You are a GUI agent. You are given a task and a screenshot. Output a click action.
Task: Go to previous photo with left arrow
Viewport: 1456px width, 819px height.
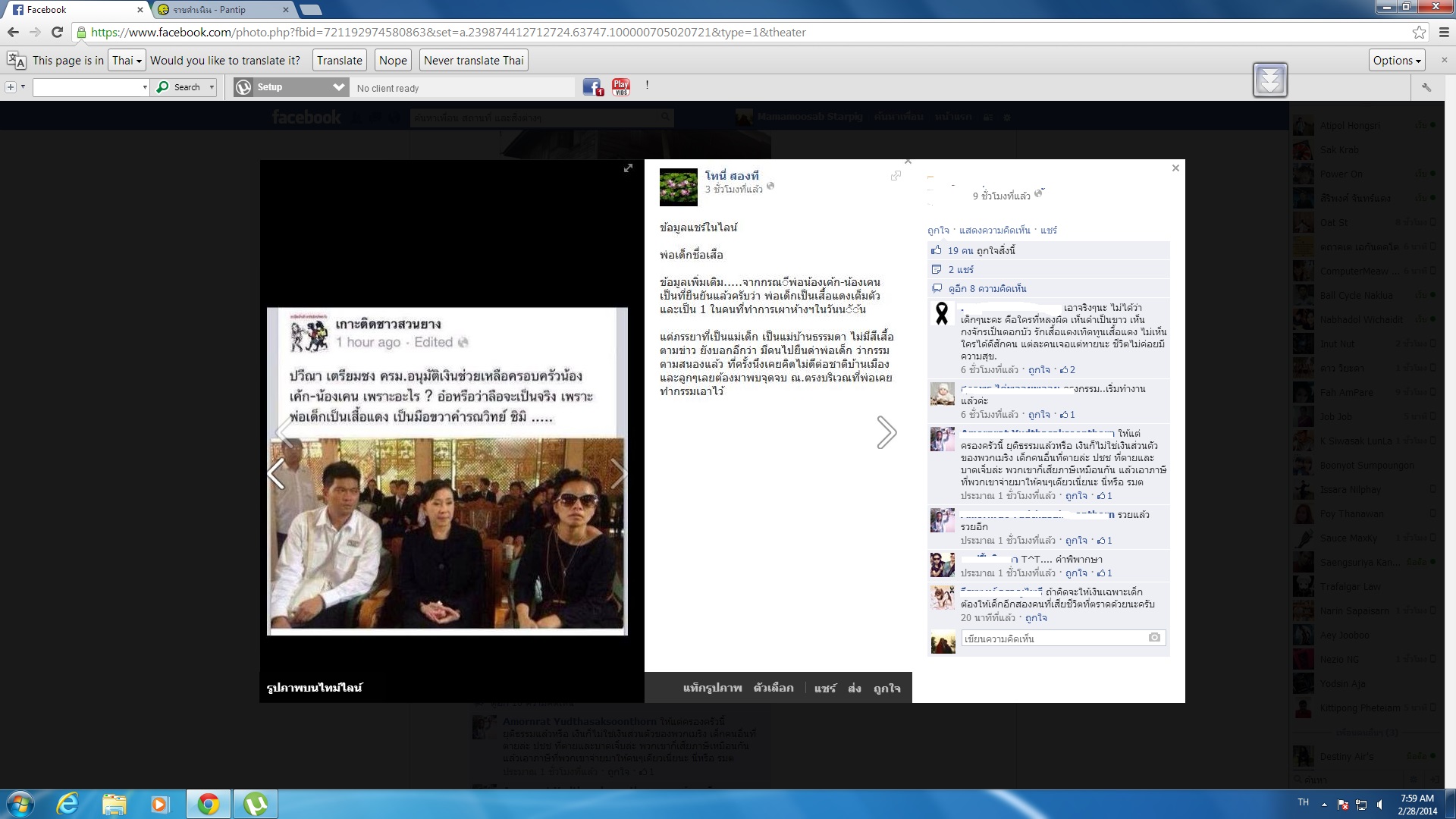point(276,474)
